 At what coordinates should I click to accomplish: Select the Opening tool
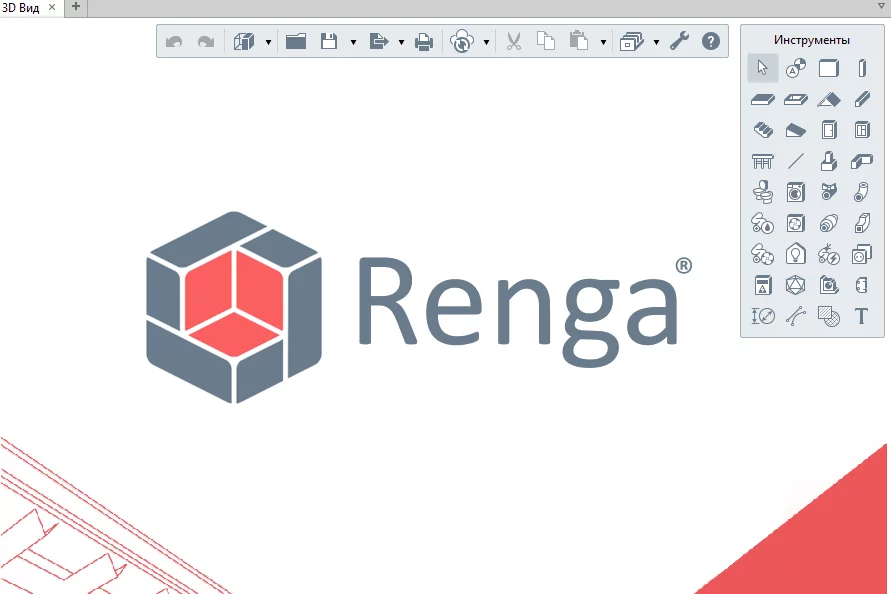(796, 99)
